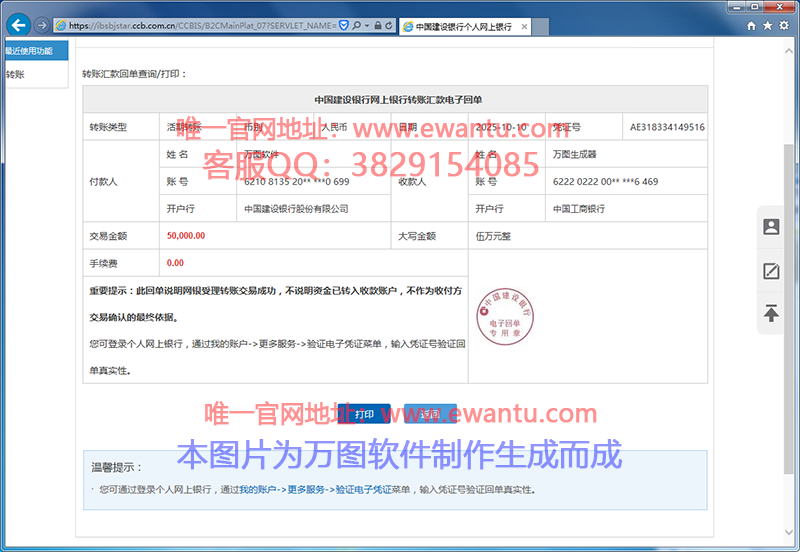
Task: Click the customer service person icon
Action: (x=771, y=227)
